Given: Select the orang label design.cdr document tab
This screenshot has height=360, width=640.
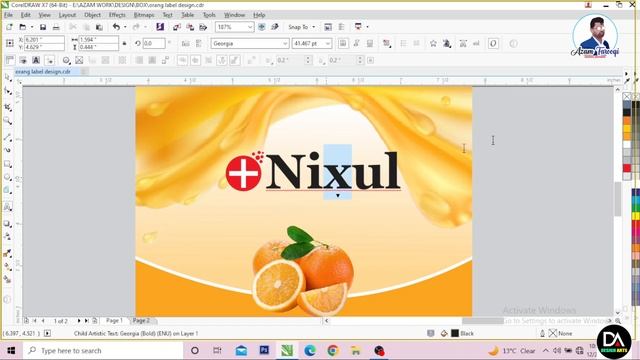Looking at the screenshot, I should pyautogui.click(x=43, y=71).
